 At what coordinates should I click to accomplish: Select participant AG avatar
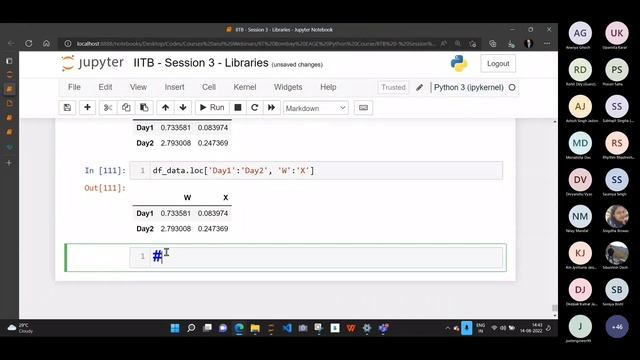coord(580,33)
